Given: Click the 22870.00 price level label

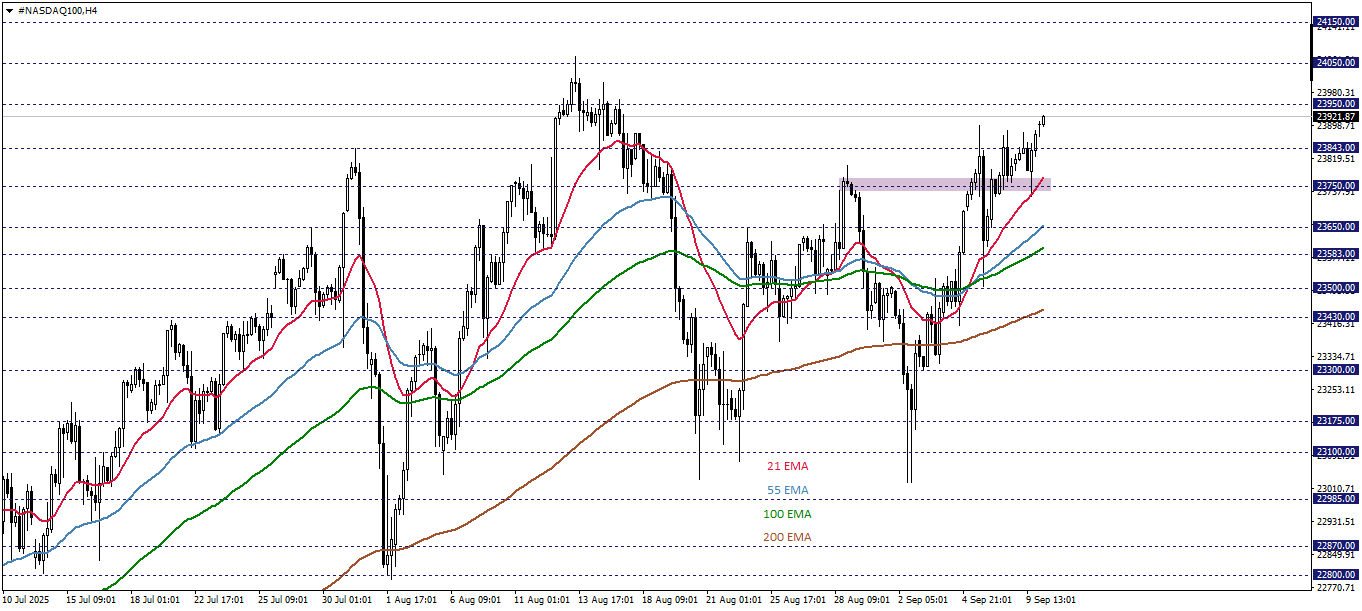Looking at the screenshot, I should tap(1336, 546).
